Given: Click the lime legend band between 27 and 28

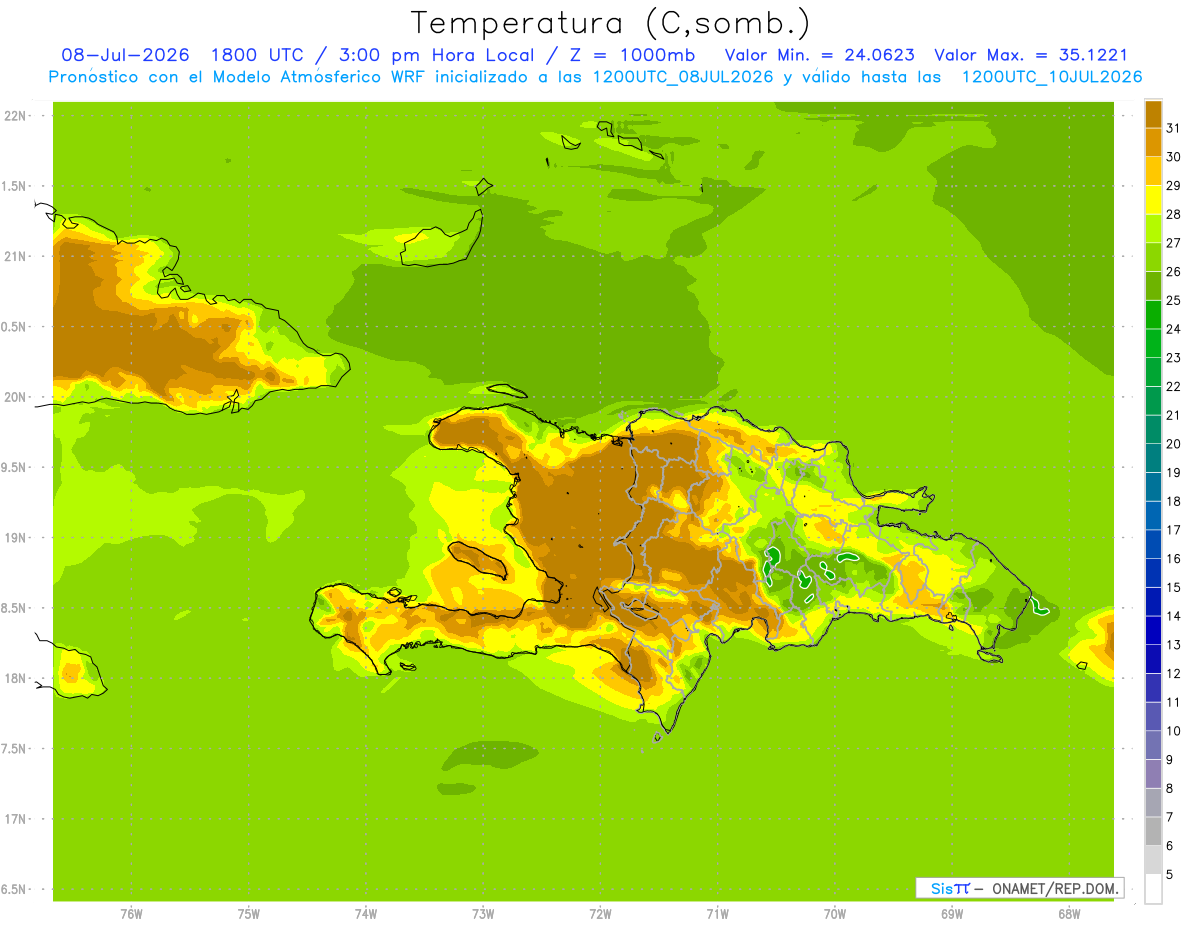Looking at the screenshot, I should coord(1153,229).
